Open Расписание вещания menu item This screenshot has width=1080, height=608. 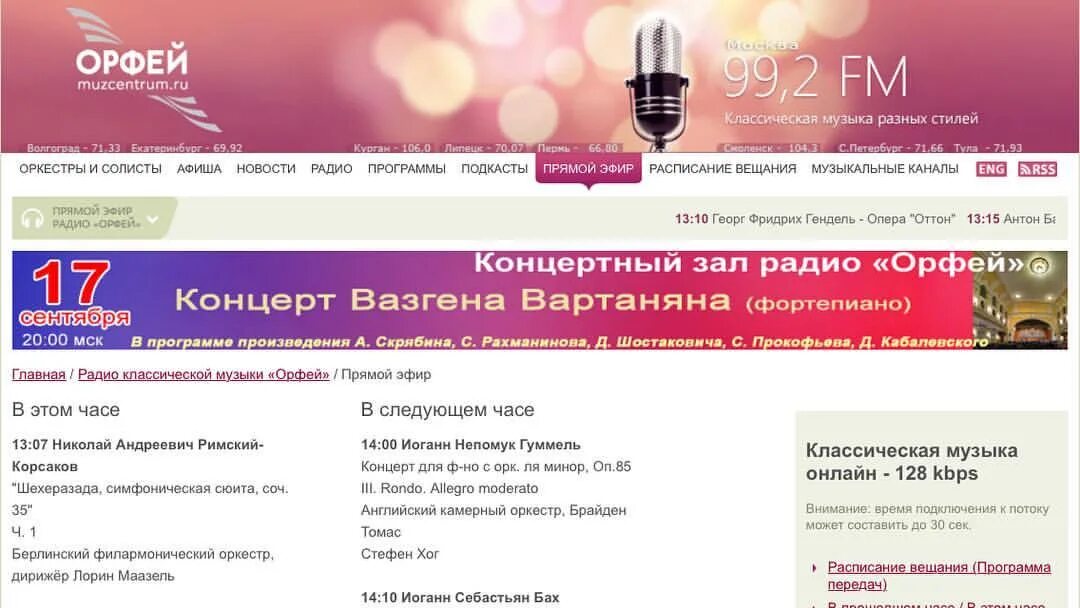[x=723, y=169]
